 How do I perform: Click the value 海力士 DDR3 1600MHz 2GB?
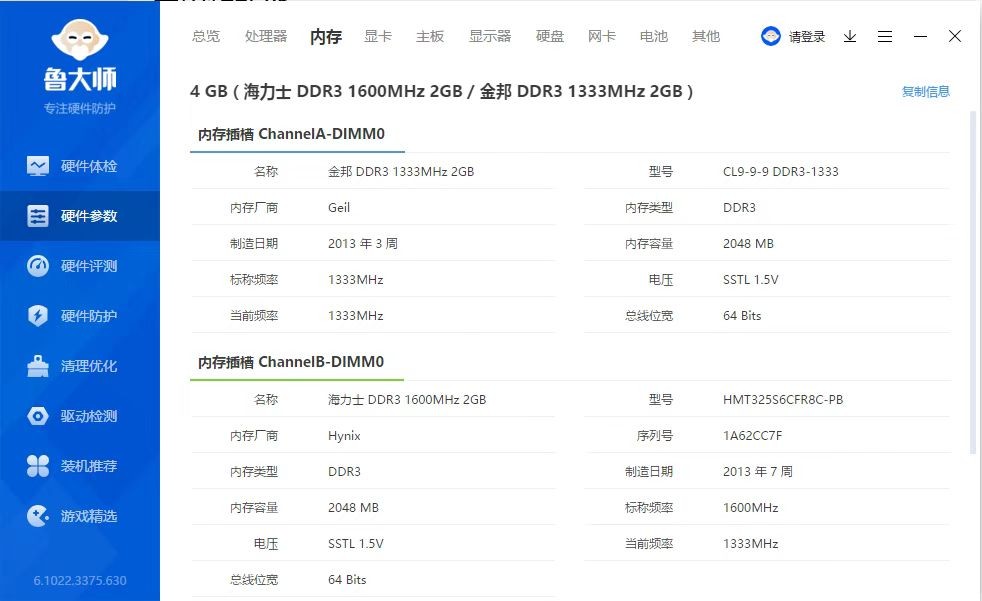407,399
